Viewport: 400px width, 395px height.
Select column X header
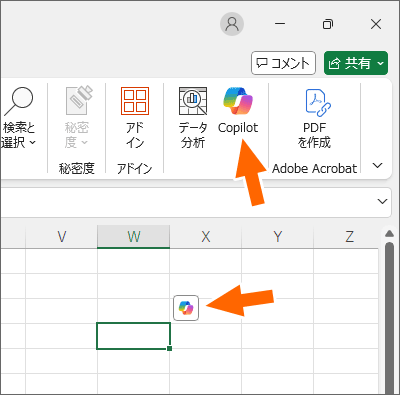click(x=206, y=237)
